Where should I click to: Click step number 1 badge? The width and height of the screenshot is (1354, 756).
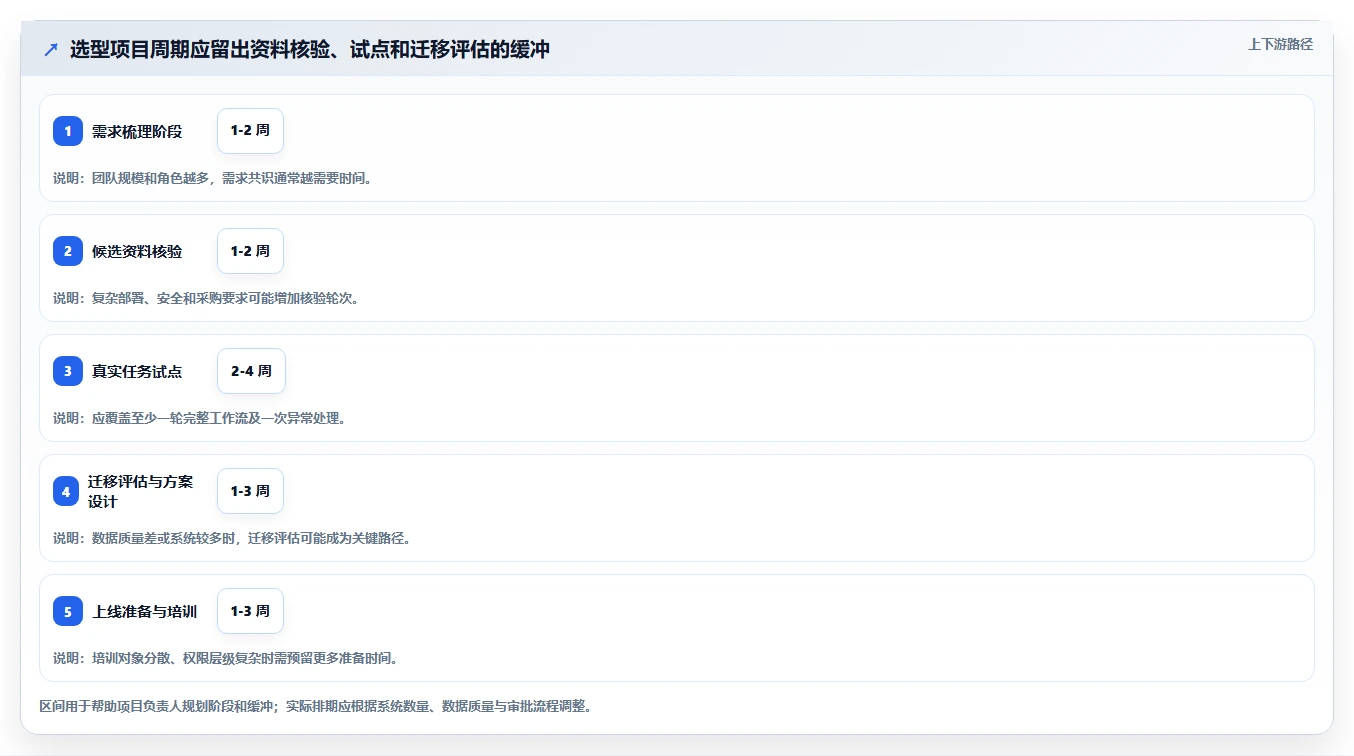68,131
